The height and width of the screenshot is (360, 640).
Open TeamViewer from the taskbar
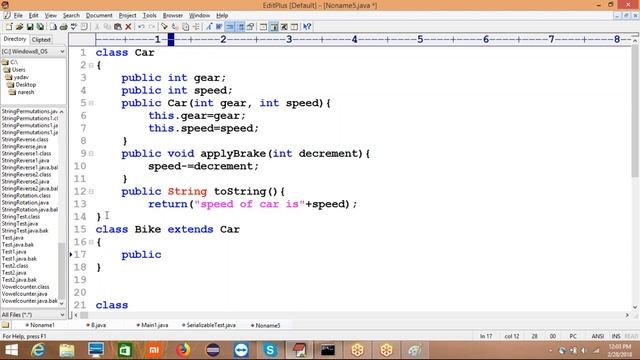[x=241, y=350]
